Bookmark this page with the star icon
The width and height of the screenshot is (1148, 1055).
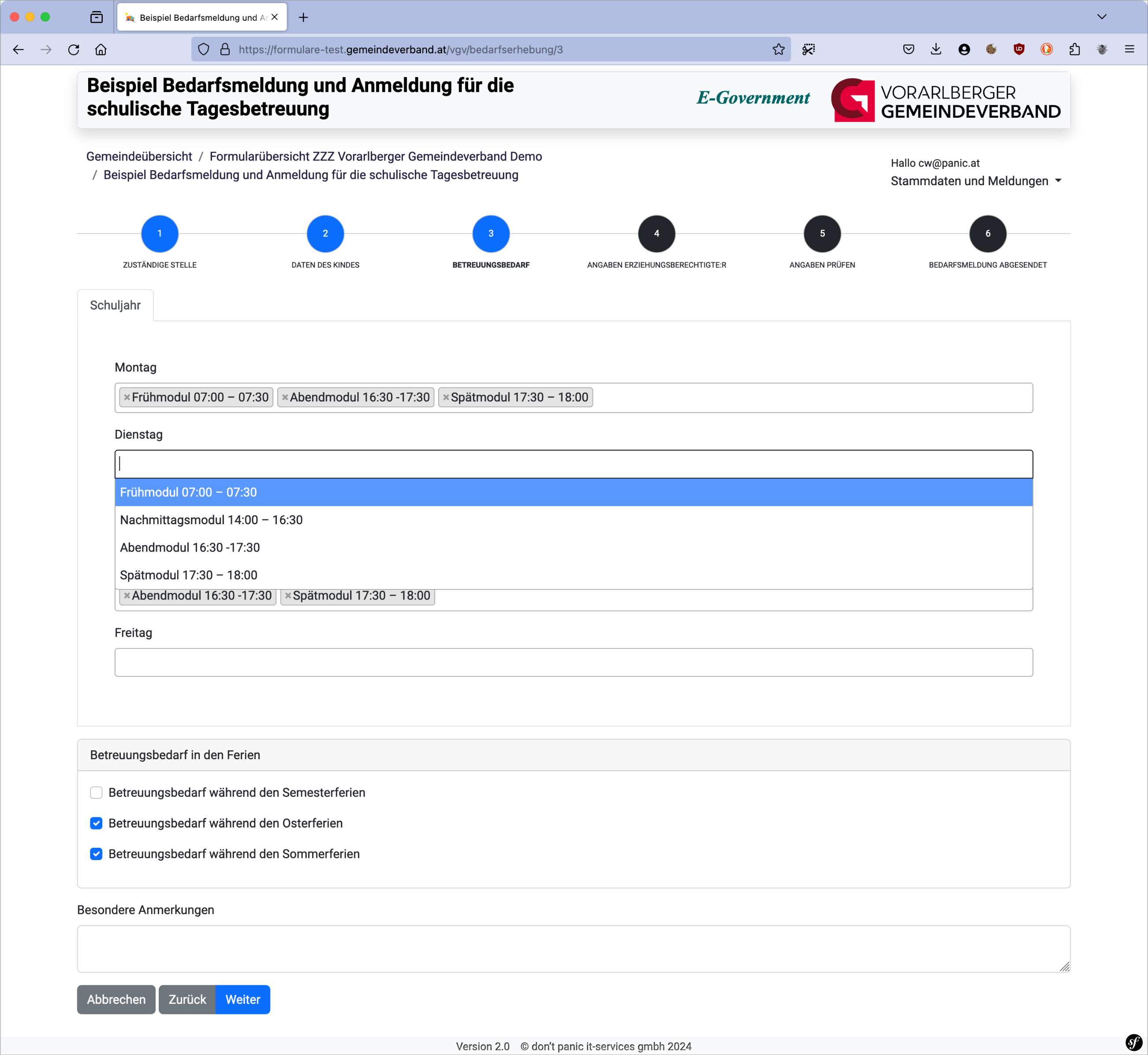coord(779,50)
